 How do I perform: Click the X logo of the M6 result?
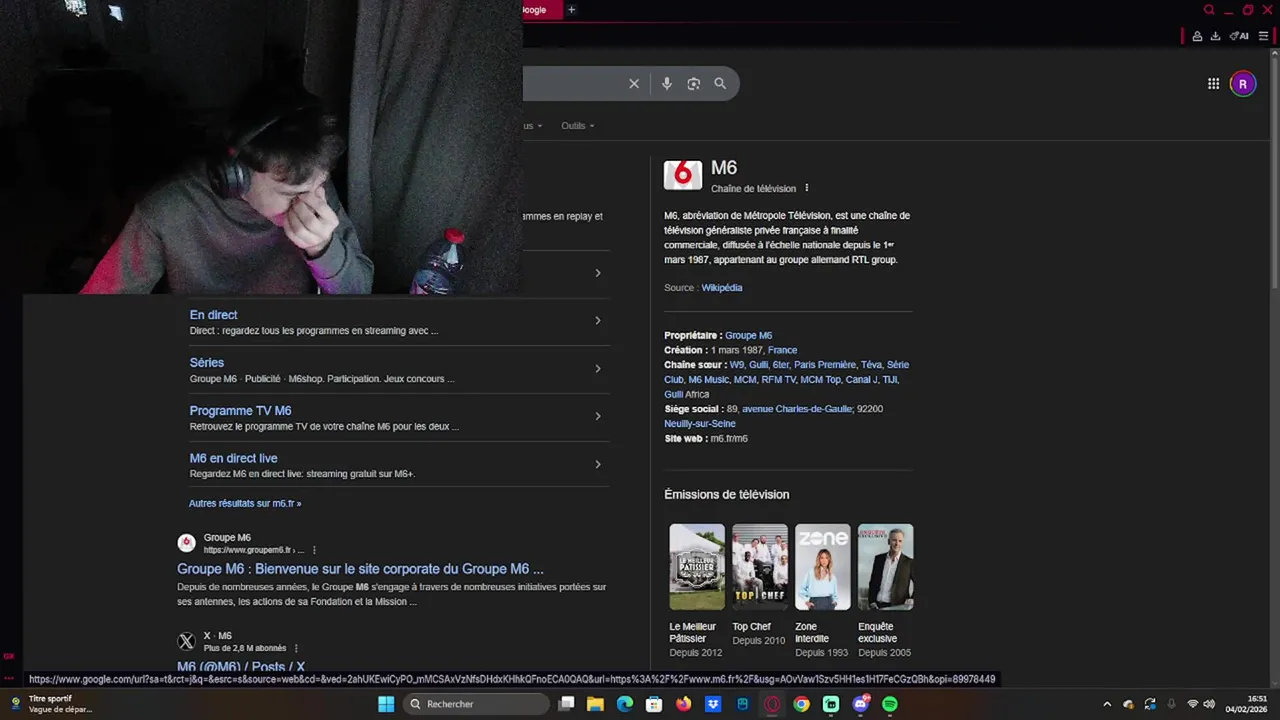pos(186,641)
